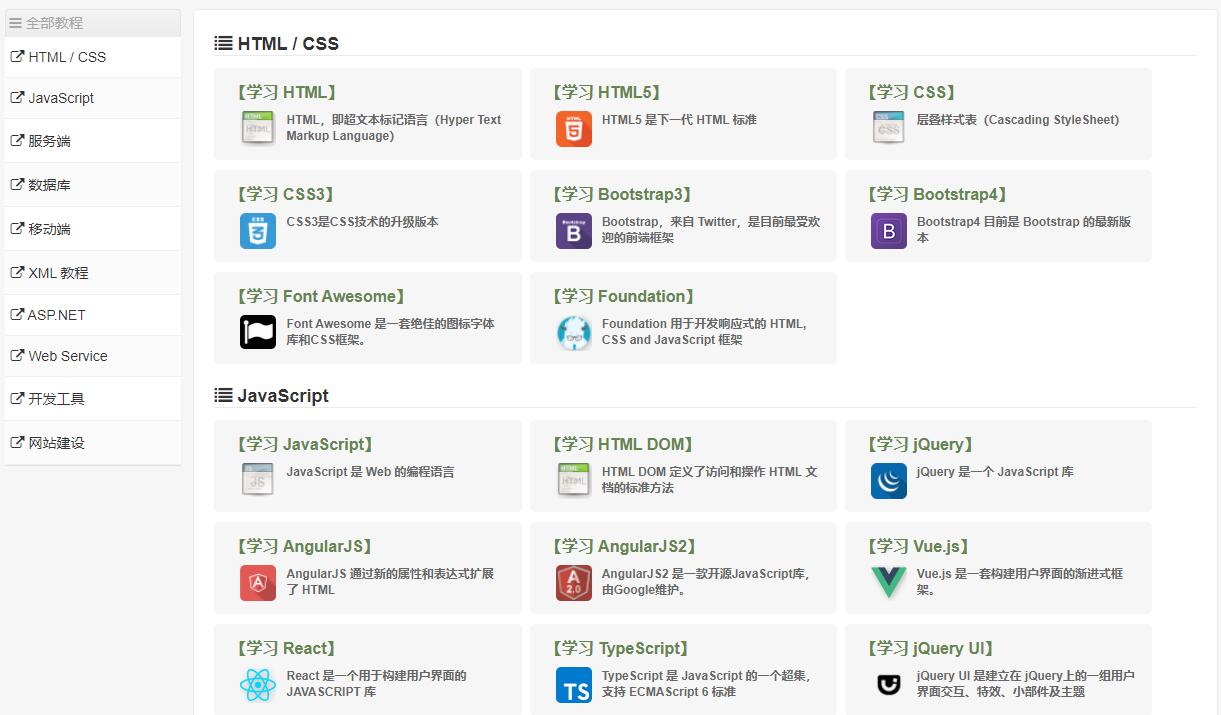Click the Bootstrap3 purple B icon
Viewport: 1221px width, 715px height.
pos(574,230)
